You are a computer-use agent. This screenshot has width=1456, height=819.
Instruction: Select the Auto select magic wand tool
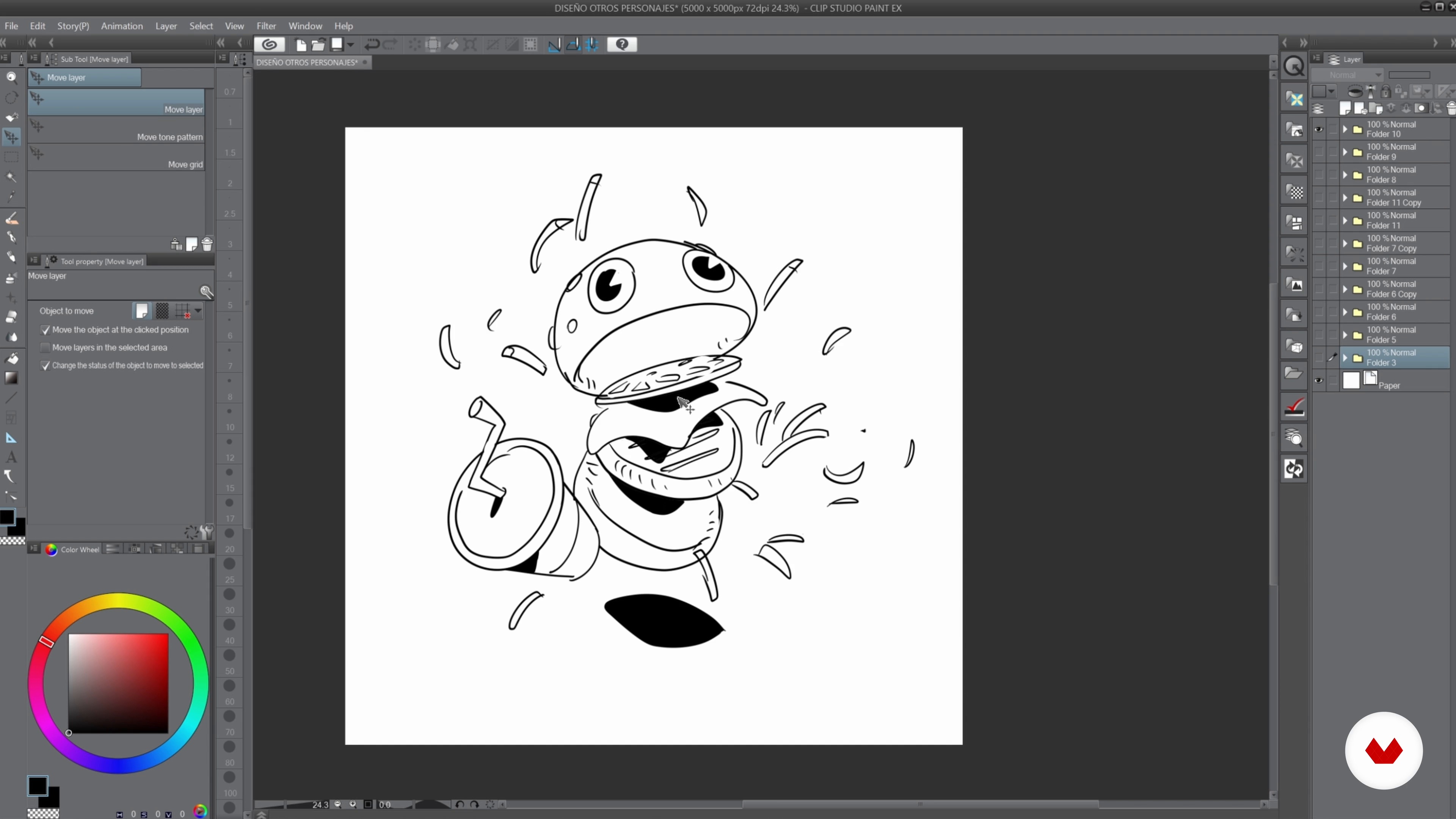click(x=11, y=177)
